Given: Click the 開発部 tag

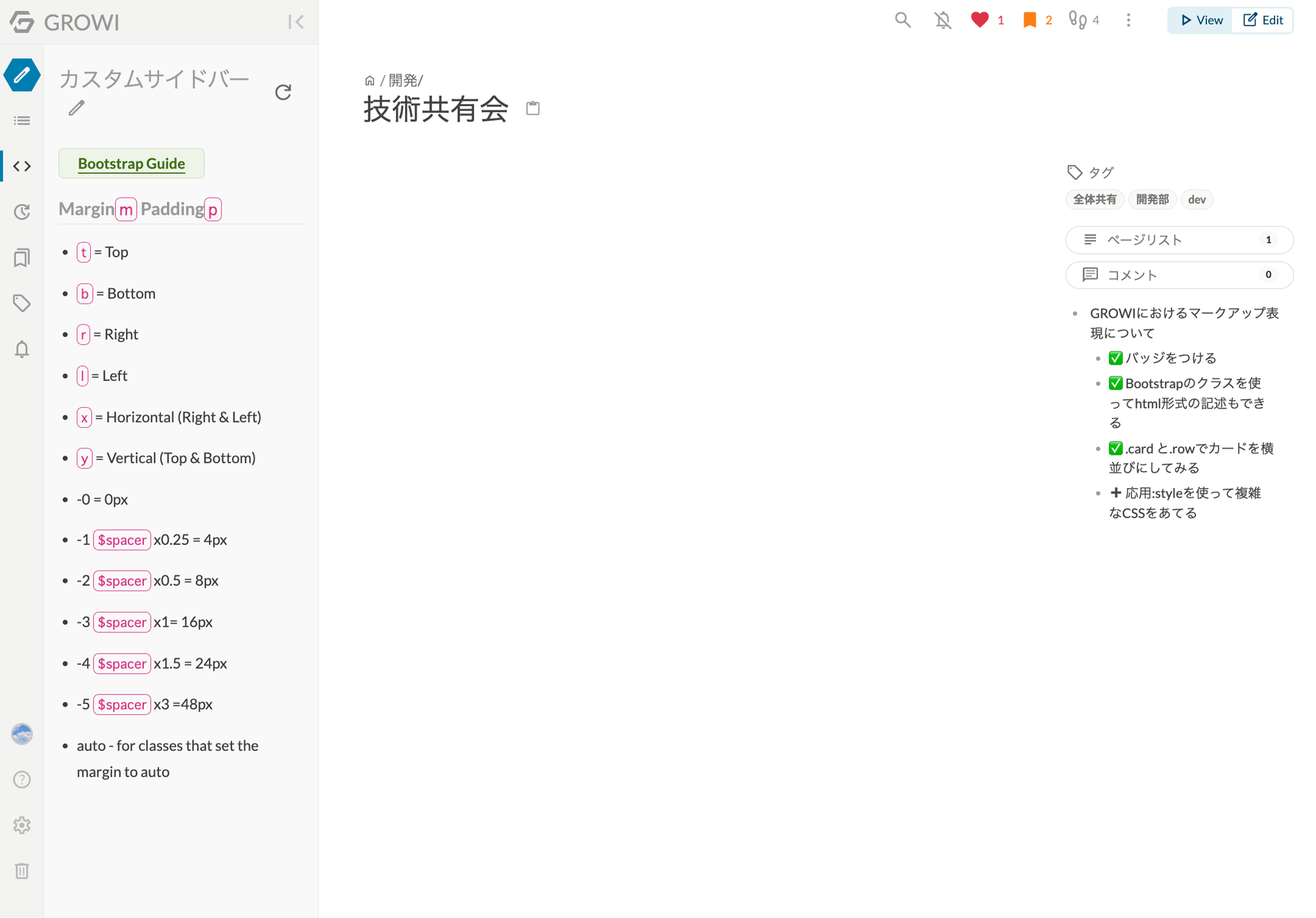Looking at the screenshot, I should click(1152, 200).
